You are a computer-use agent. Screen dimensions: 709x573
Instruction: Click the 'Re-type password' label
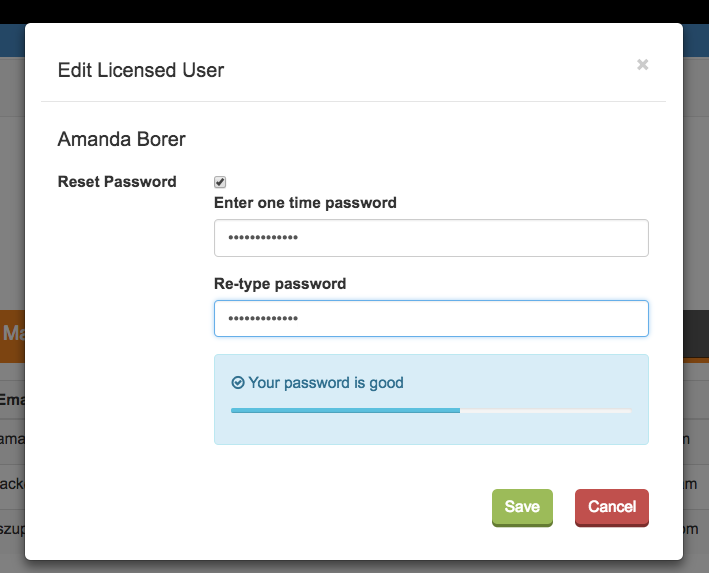[x=280, y=284]
